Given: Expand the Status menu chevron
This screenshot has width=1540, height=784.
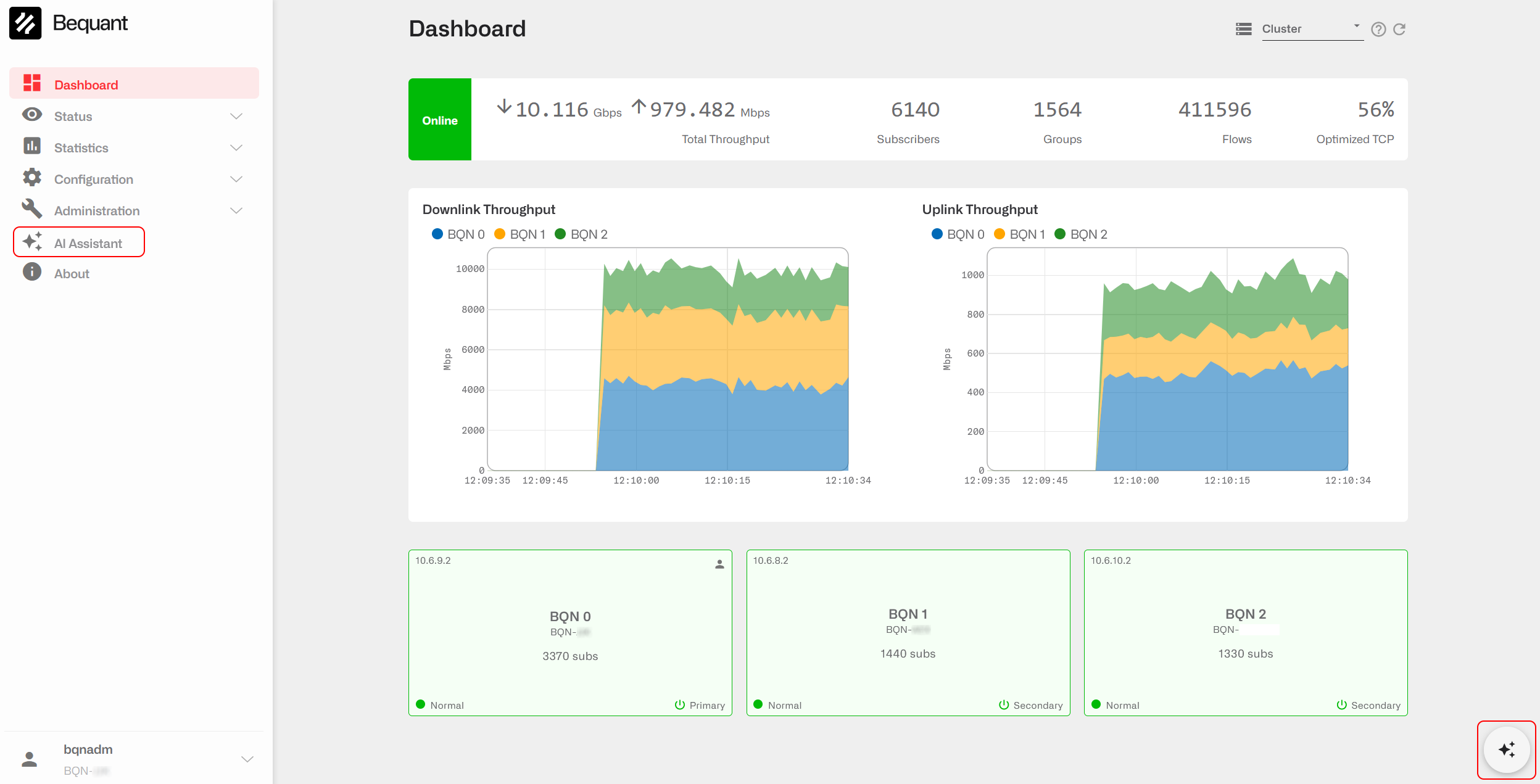Looking at the screenshot, I should click(x=236, y=116).
